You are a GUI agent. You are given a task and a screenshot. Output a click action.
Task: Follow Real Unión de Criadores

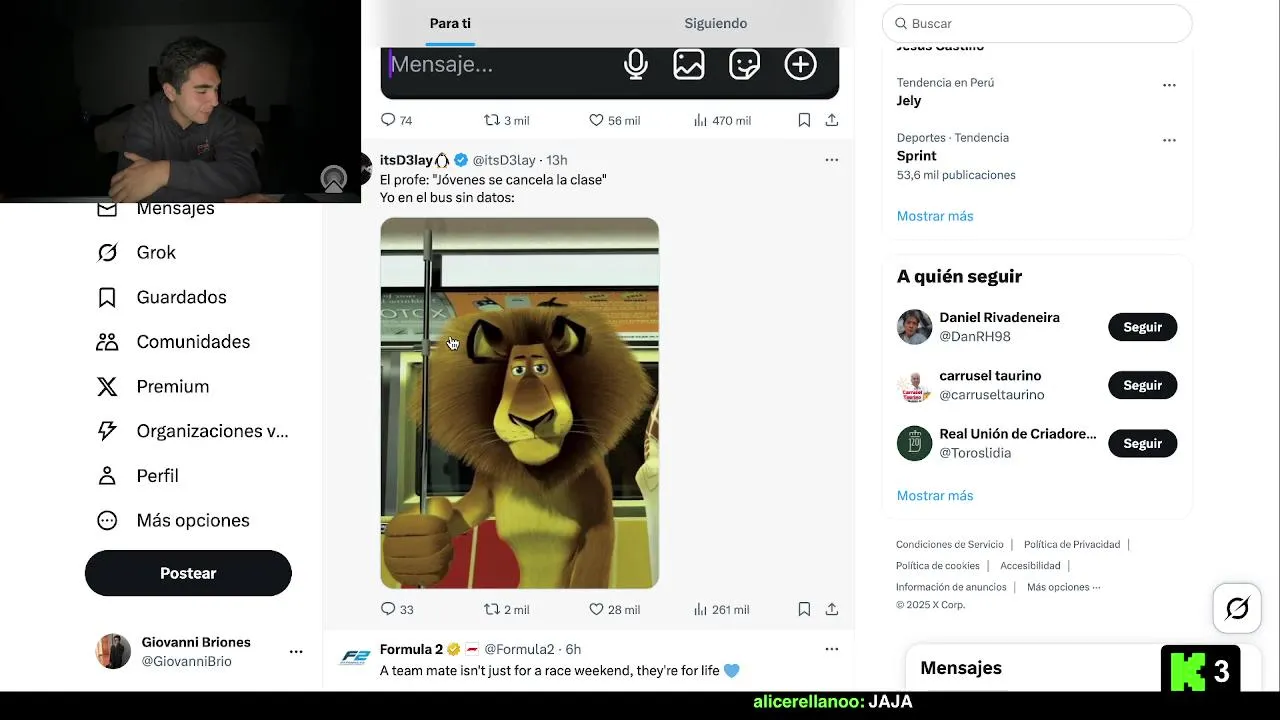[1142, 443]
